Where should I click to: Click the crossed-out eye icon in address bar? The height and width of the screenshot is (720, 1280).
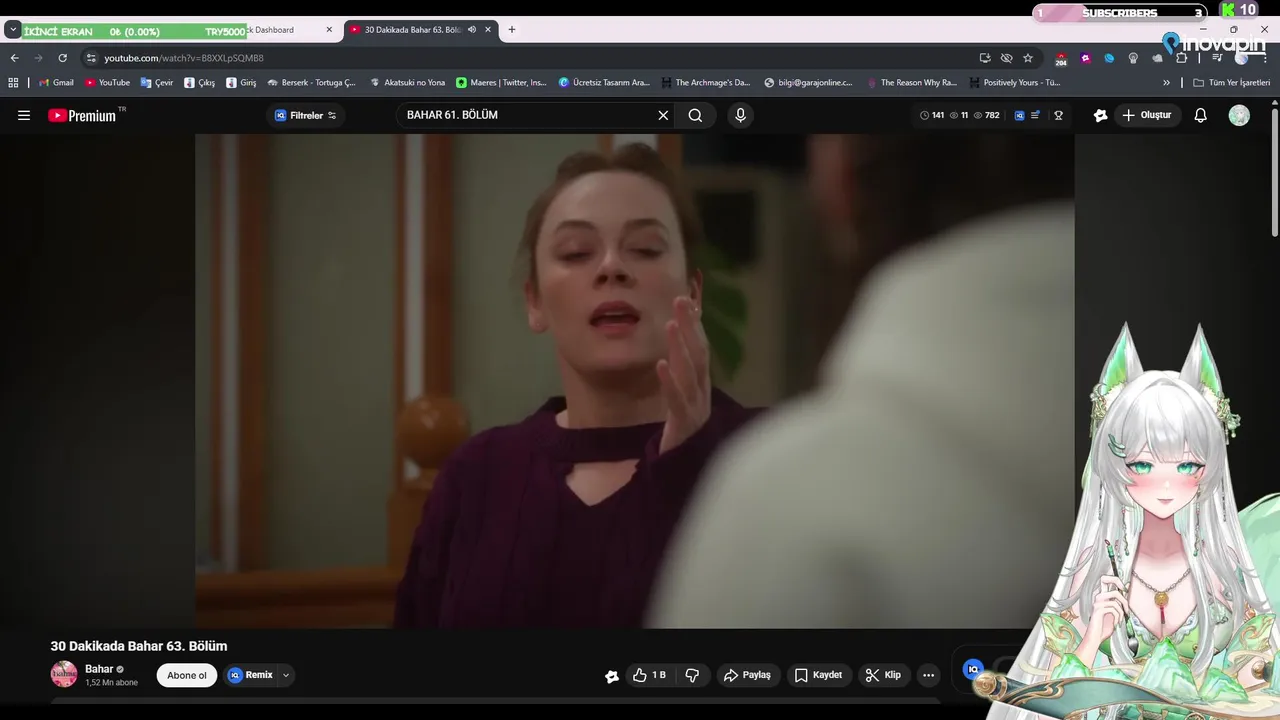pyautogui.click(x=1007, y=58)
